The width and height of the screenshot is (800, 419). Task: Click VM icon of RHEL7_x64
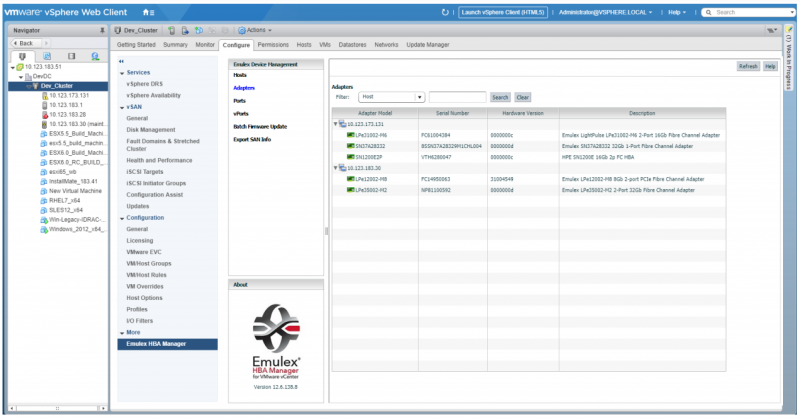click(44, 201)
